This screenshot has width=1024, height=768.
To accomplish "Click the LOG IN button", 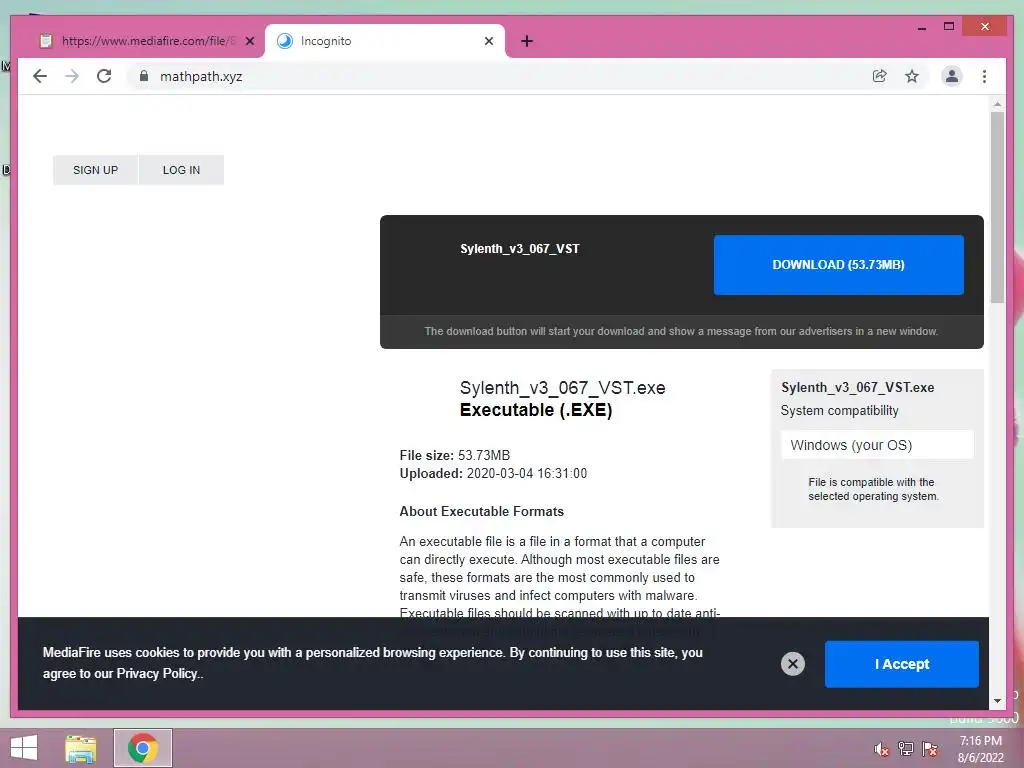I will 182,170.
